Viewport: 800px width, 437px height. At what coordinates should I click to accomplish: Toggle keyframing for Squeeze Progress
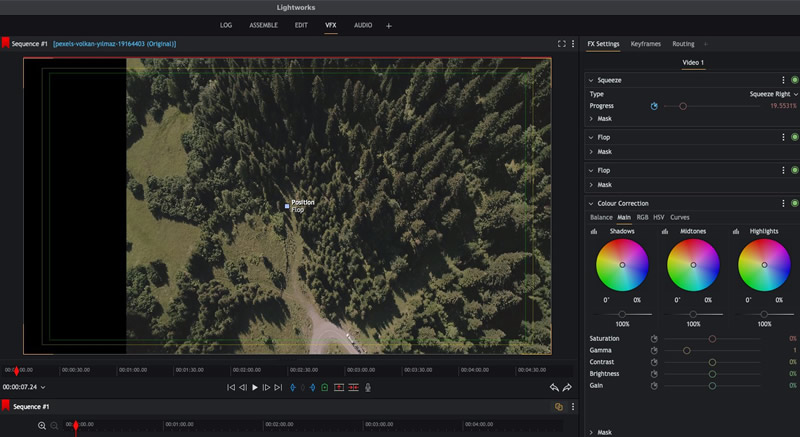click(654, 106)
